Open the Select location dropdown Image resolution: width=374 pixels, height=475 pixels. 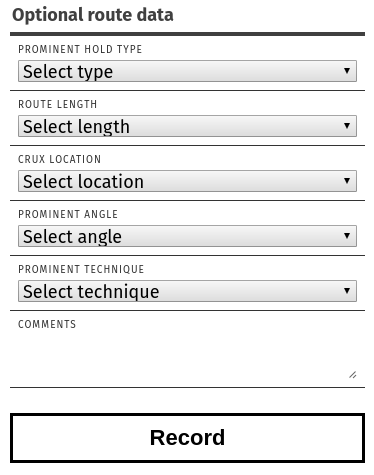click(187, 181)
